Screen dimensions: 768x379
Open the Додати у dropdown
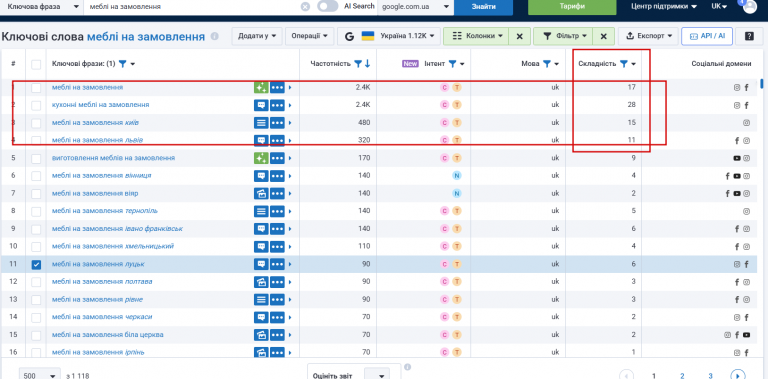click(x=257, y=36)
